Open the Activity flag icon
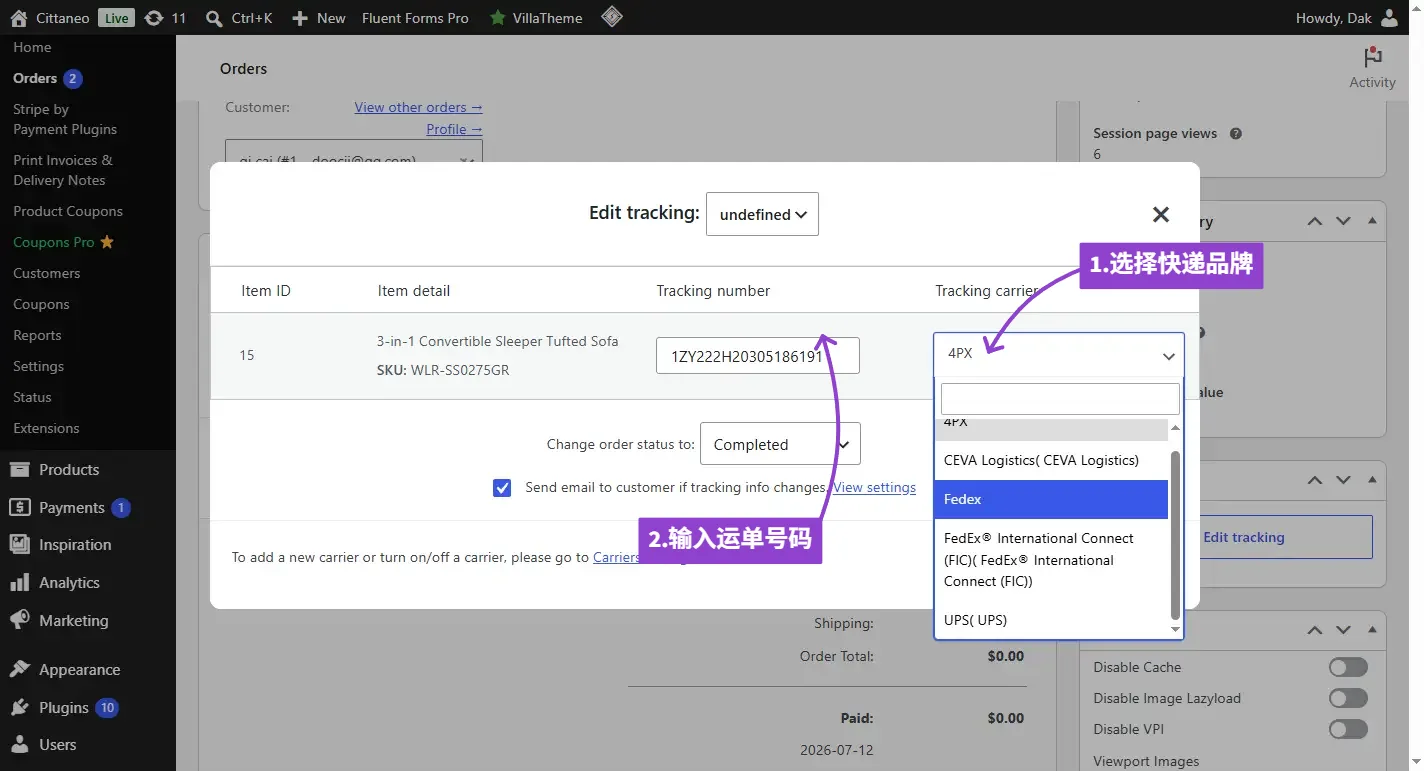1424x771 pixels. pos(1373,58)
